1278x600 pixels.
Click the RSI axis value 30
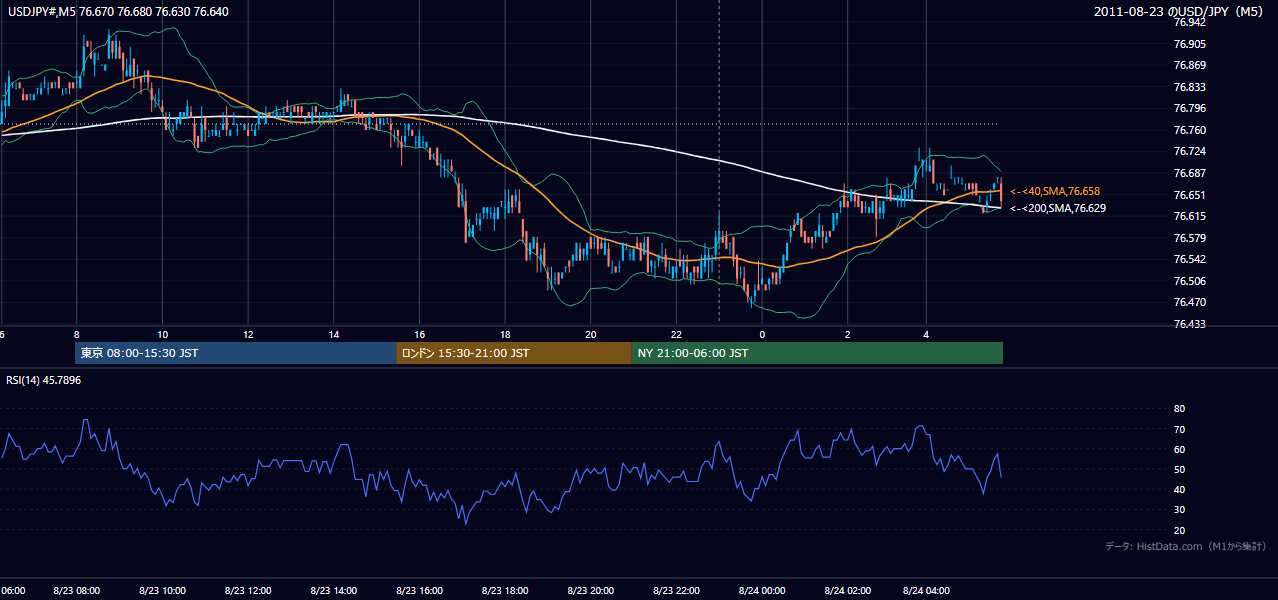click(x=1179, y=510)
